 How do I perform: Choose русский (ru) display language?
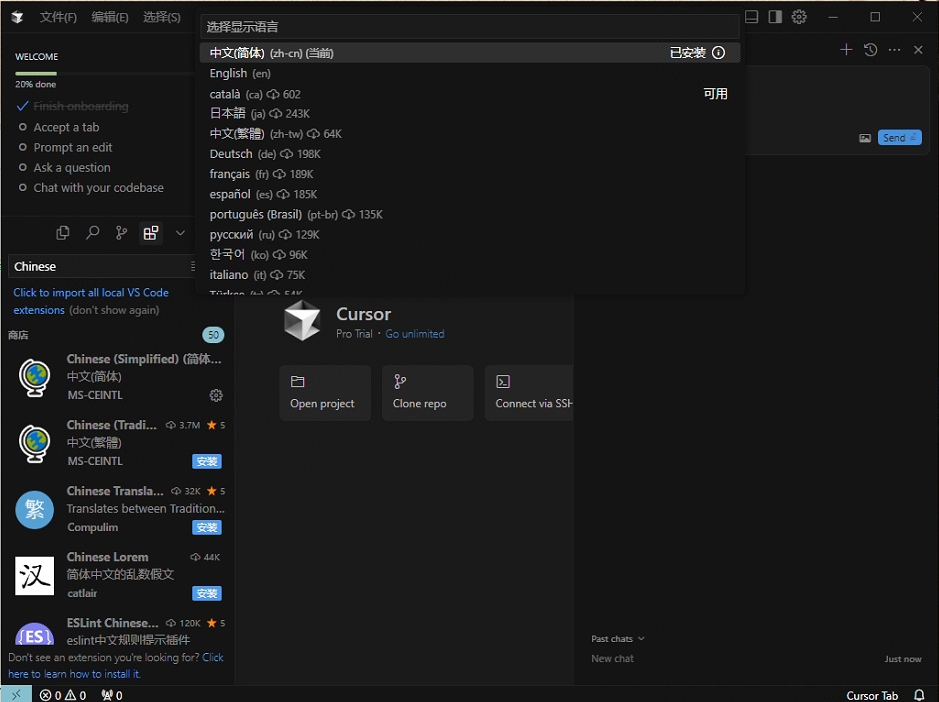[470, 234]
